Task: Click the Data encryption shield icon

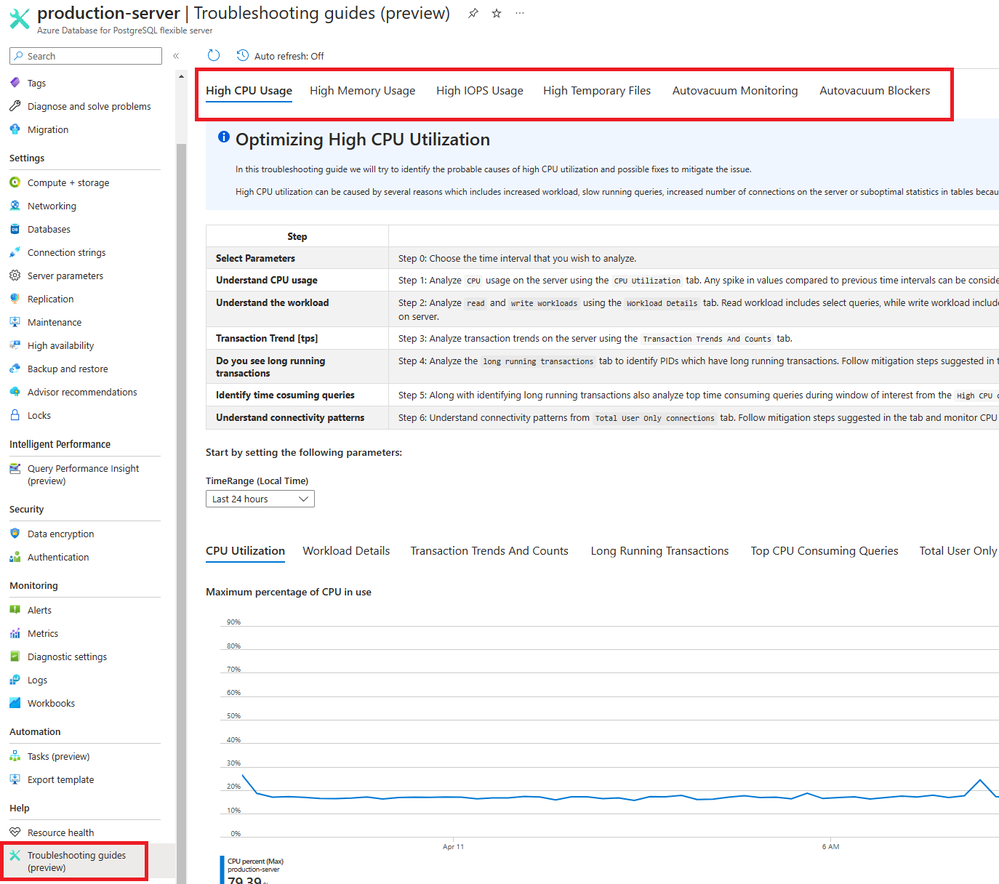Action: (x=15, y=533)
